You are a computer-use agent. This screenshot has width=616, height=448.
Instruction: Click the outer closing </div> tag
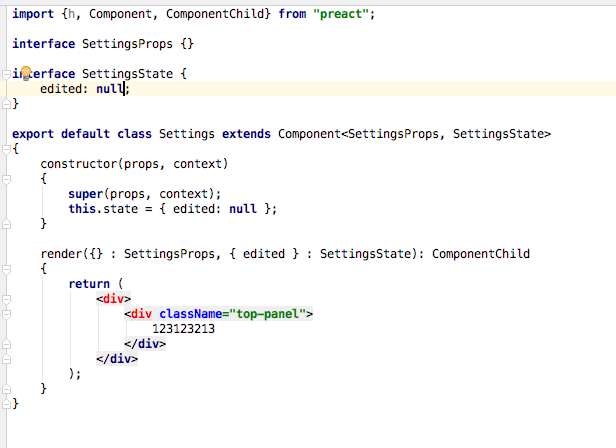click(116, 359)
